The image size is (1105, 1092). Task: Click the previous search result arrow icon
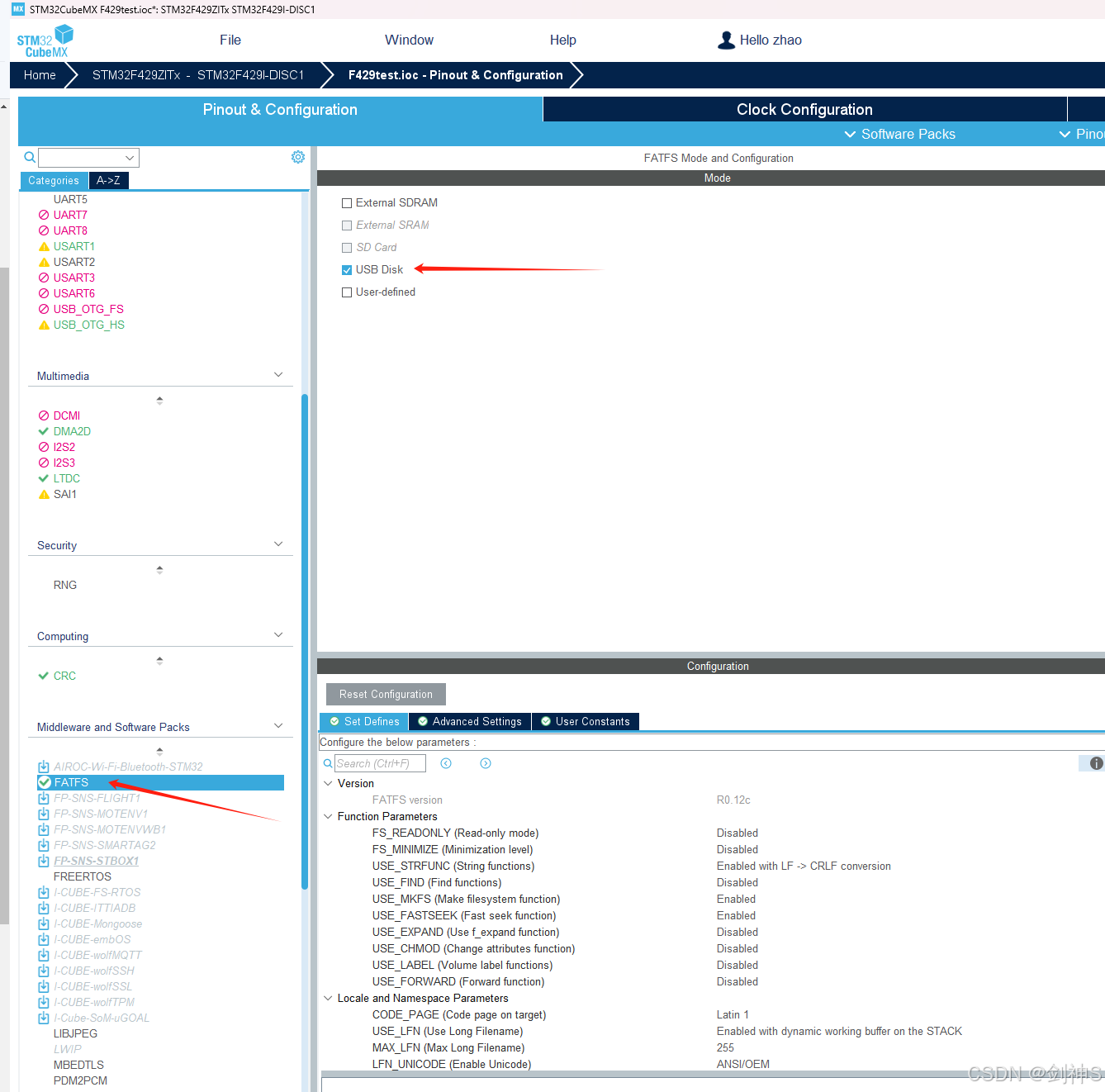(x=446, y=763)
